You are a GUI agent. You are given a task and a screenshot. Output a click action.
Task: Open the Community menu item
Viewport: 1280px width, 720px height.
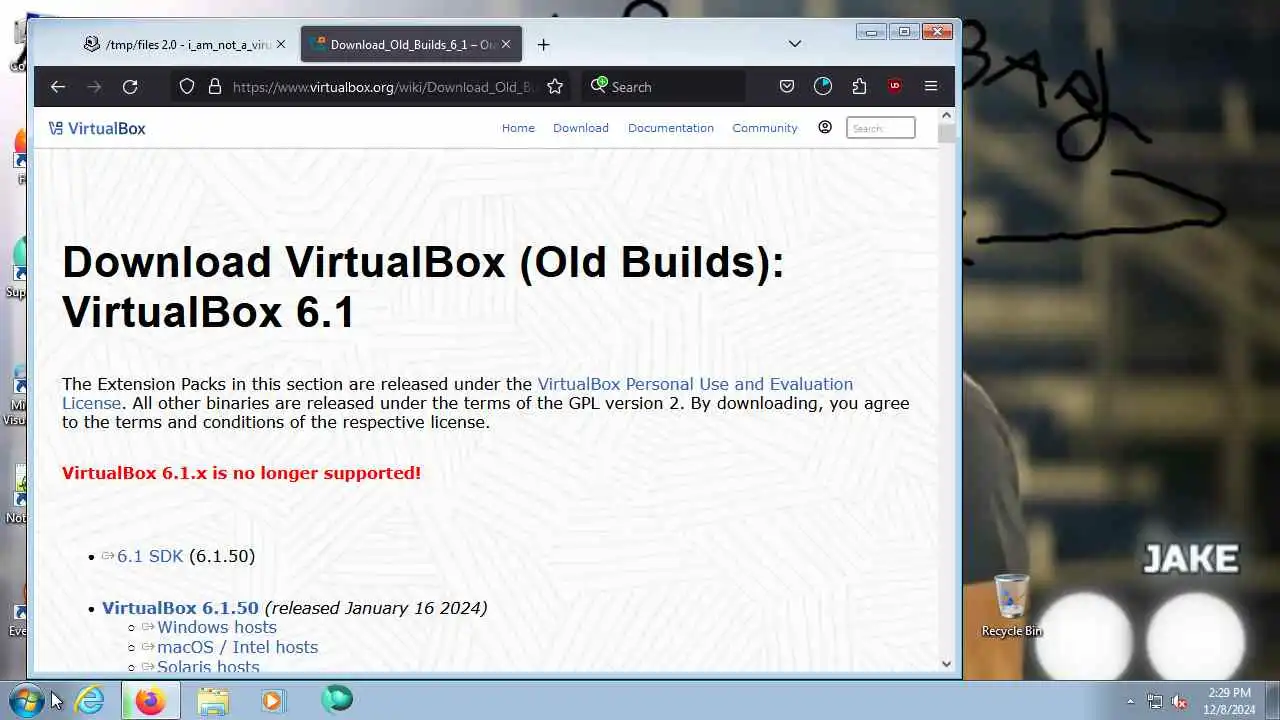765,128
